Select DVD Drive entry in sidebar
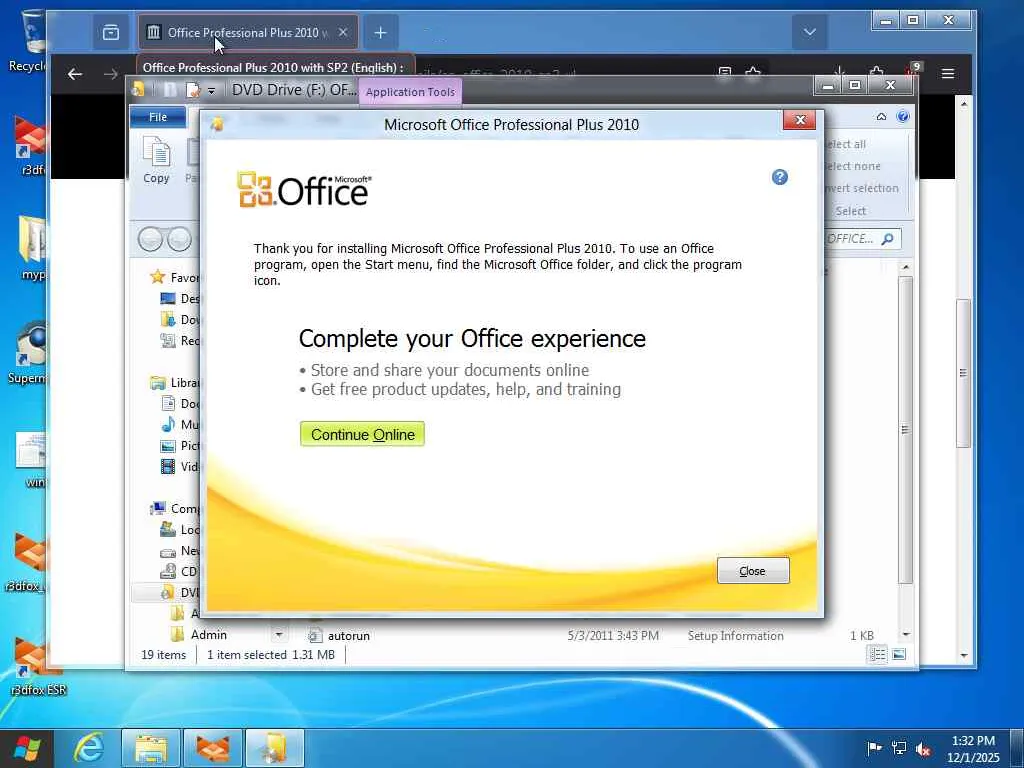 180,592
